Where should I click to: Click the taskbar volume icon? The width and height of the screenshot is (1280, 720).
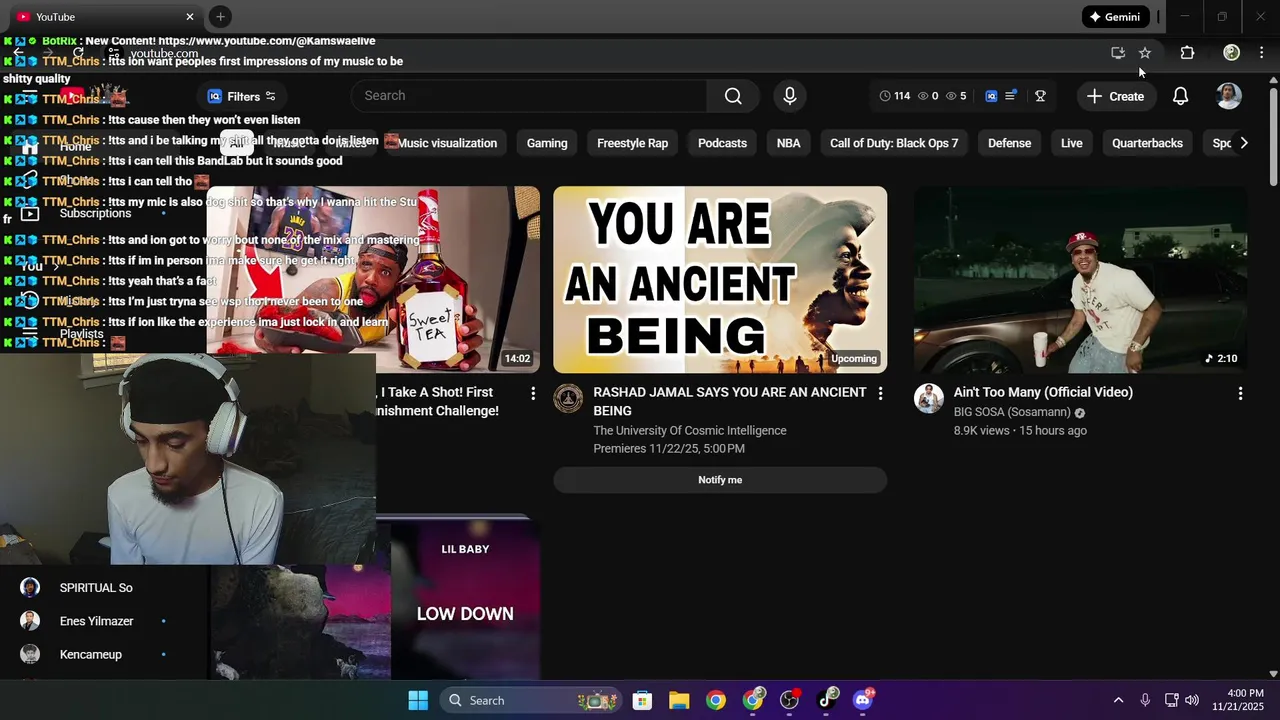tap(1191, 700)
